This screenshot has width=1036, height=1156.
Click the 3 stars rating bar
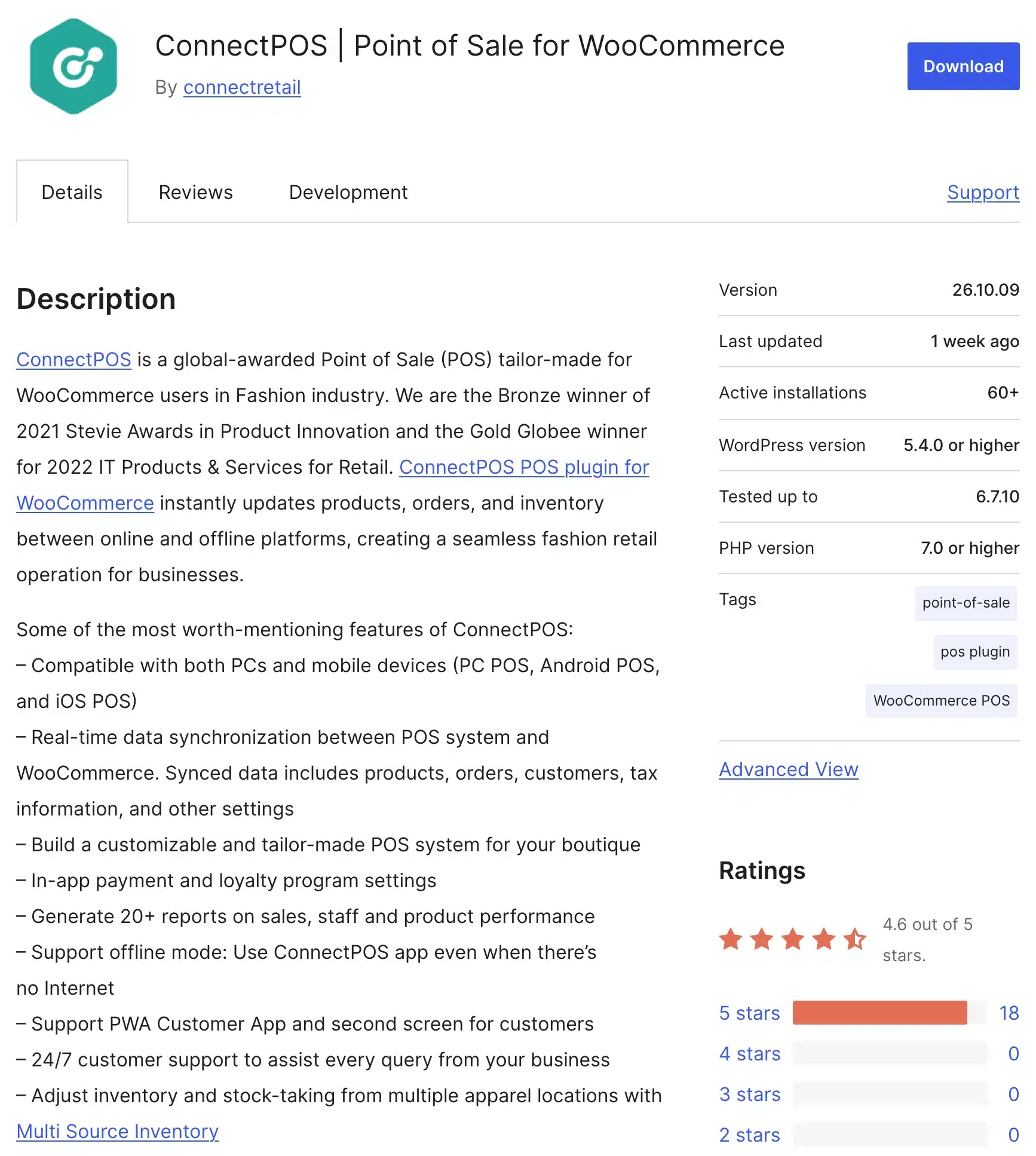click(890, 1094)
